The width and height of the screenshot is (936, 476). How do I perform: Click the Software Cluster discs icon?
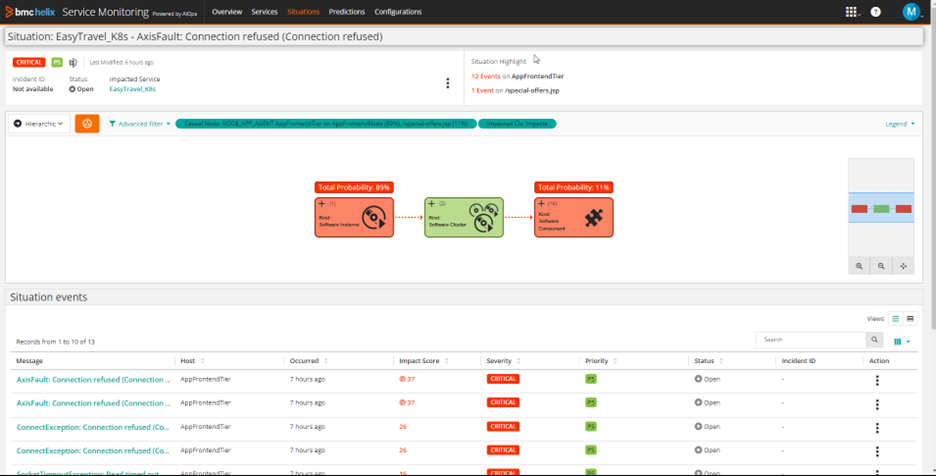pyautogui.click(x=484, y=217)
